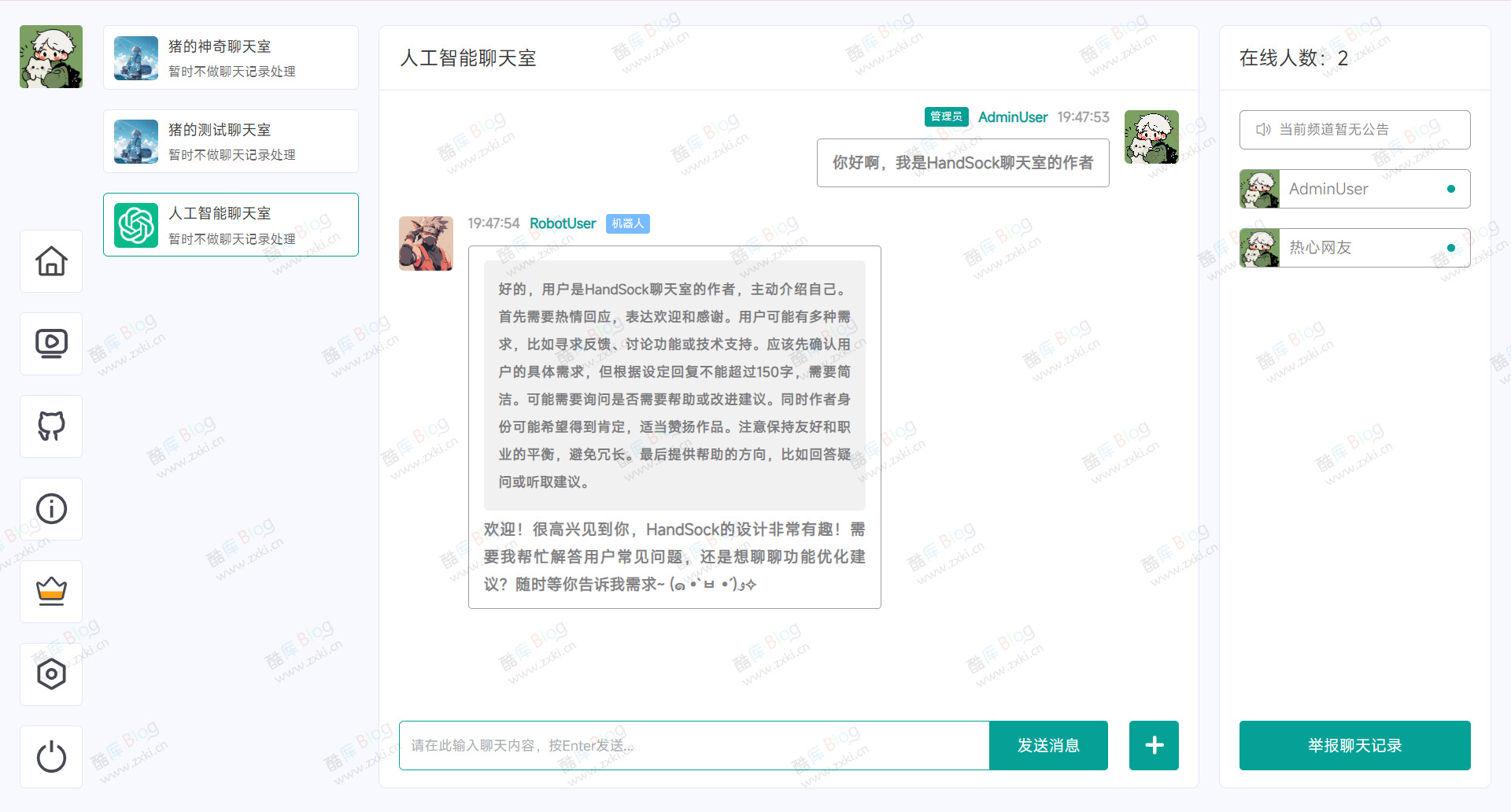1511x812 pixels.
Task: Click the plus button beside message input
Action: (x=1153, y=745)
